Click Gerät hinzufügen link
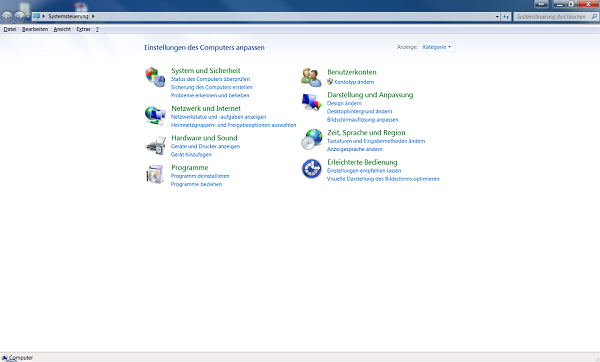Image resolution: width=600 pixels, height=362 pixels. [191, 155]
